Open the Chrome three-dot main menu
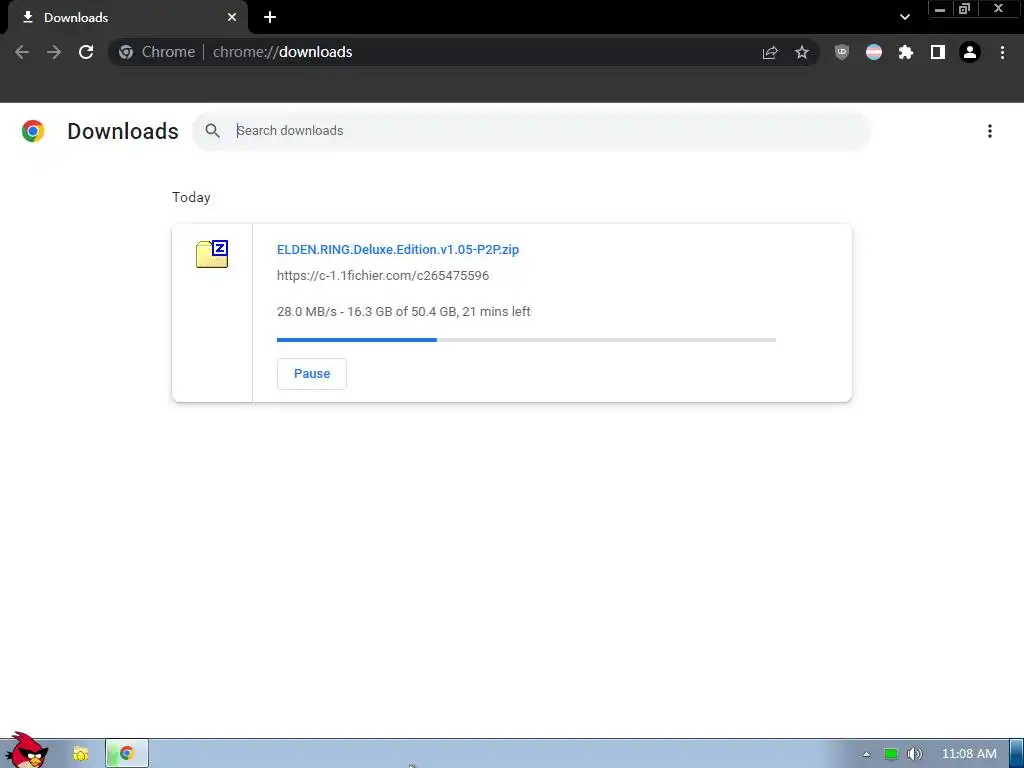The image size is (1024, 768). click(x=1002, y=52)
